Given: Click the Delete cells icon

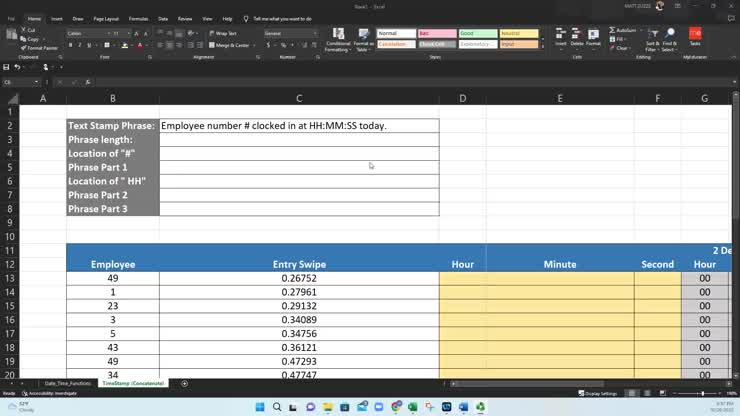Looking at the screenshot, I should pyautogui.click(x=577, y=38).
